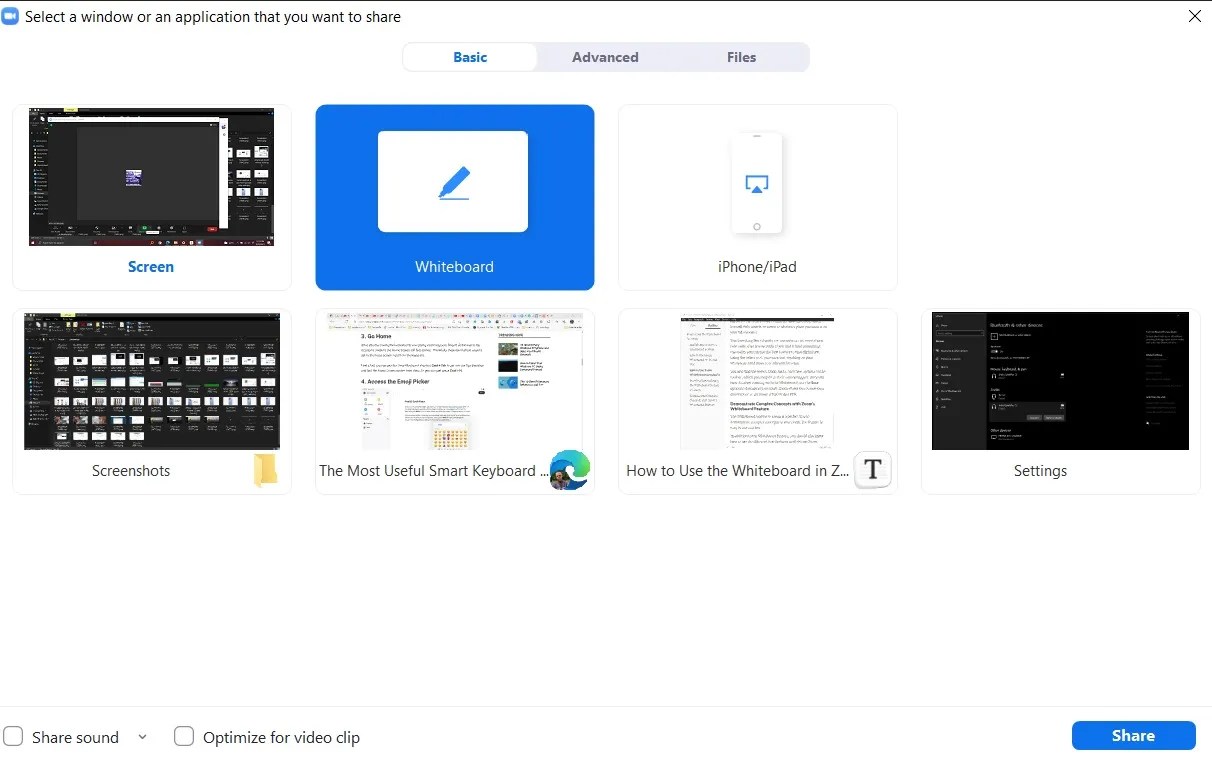Select the Whiteboard pencil icon
The height and width of the screenshot is (759, 1212).
pos(454,183)
